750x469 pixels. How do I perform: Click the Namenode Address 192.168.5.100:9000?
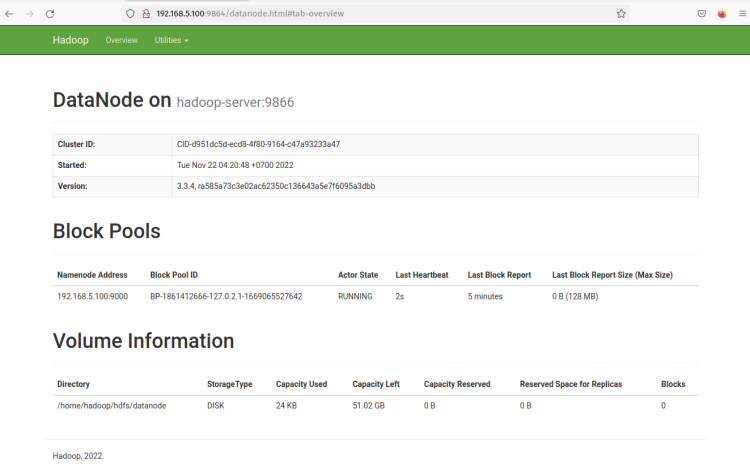92,296
